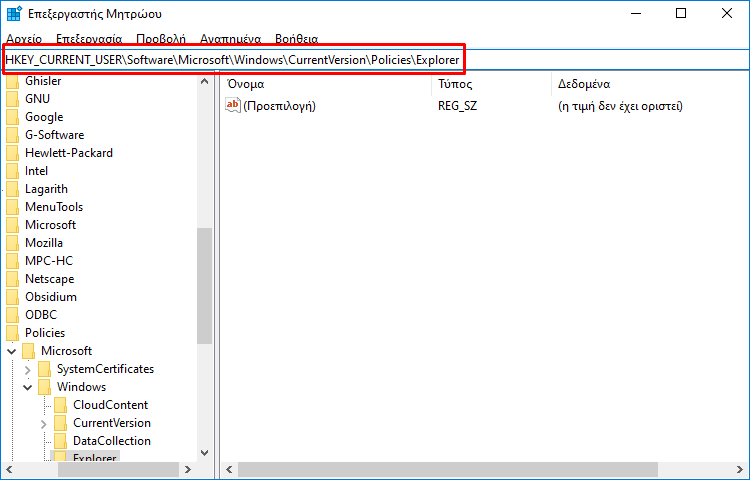Image resolution: width=750 pixels, height=480 pixels.
Task: Collapse the Windows node
Action: tap(28, 387)
